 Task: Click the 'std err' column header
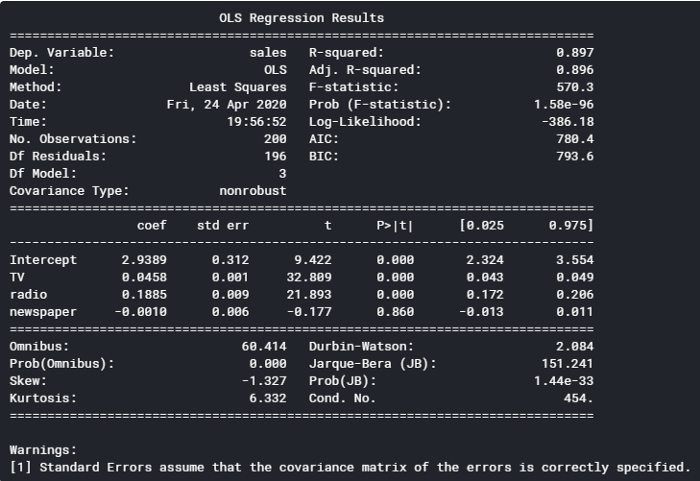click(222, 225)
